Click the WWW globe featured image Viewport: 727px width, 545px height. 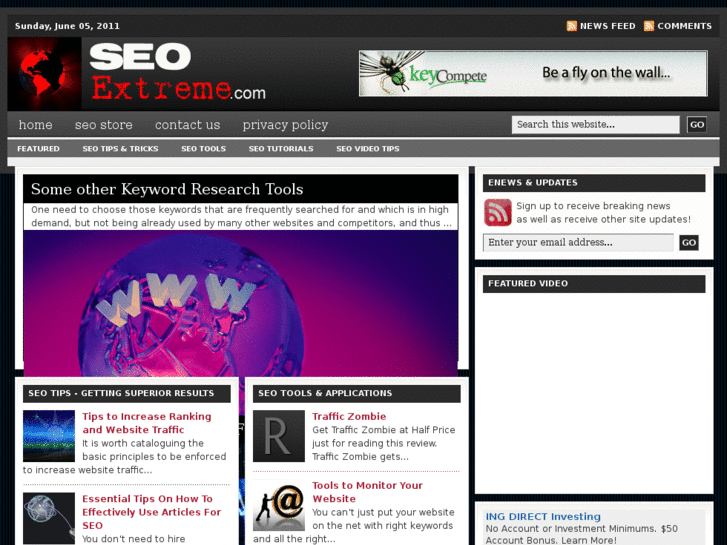tap(241, 303)
